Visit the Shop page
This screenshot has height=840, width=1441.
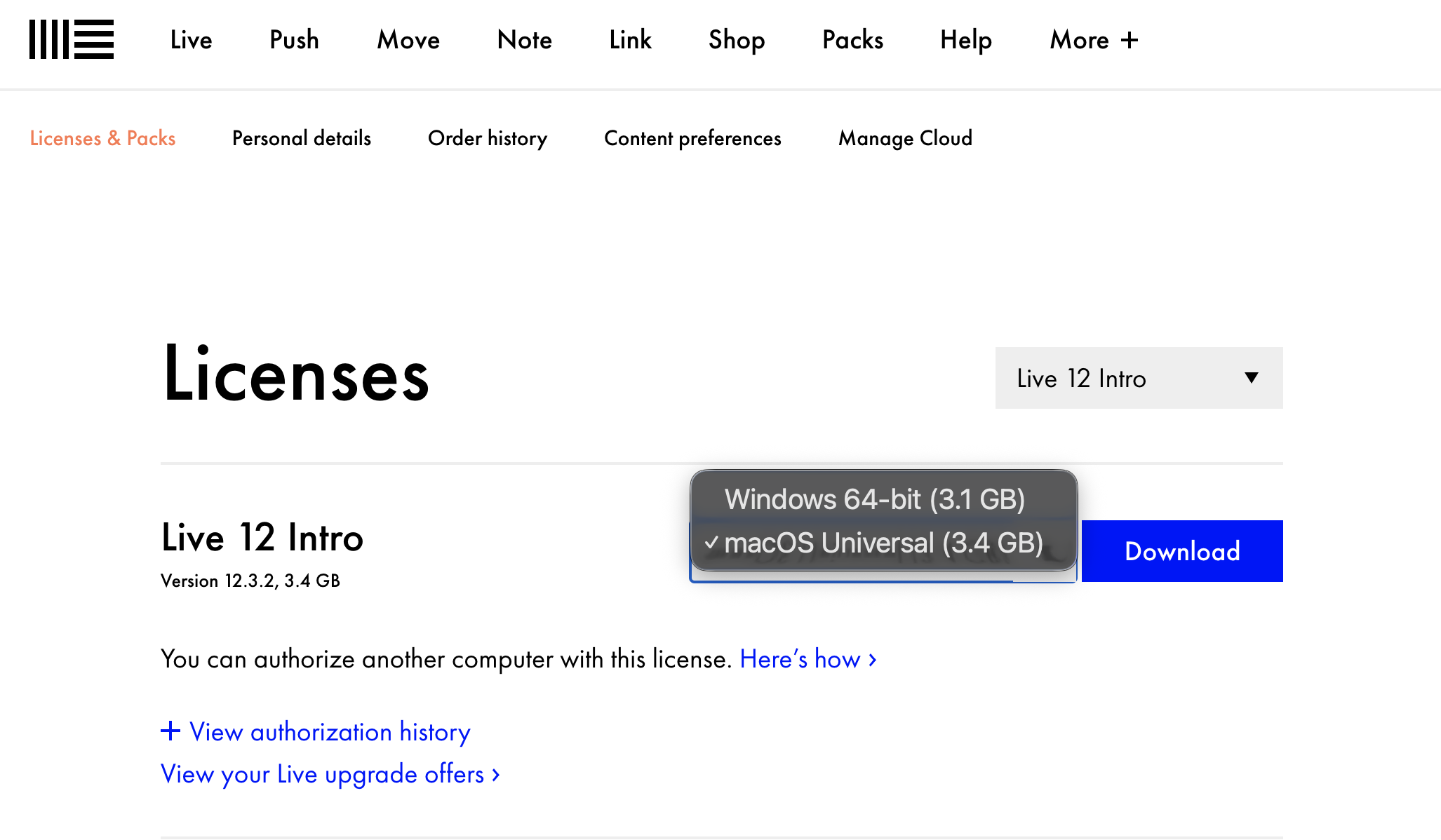tap(736, 40)
